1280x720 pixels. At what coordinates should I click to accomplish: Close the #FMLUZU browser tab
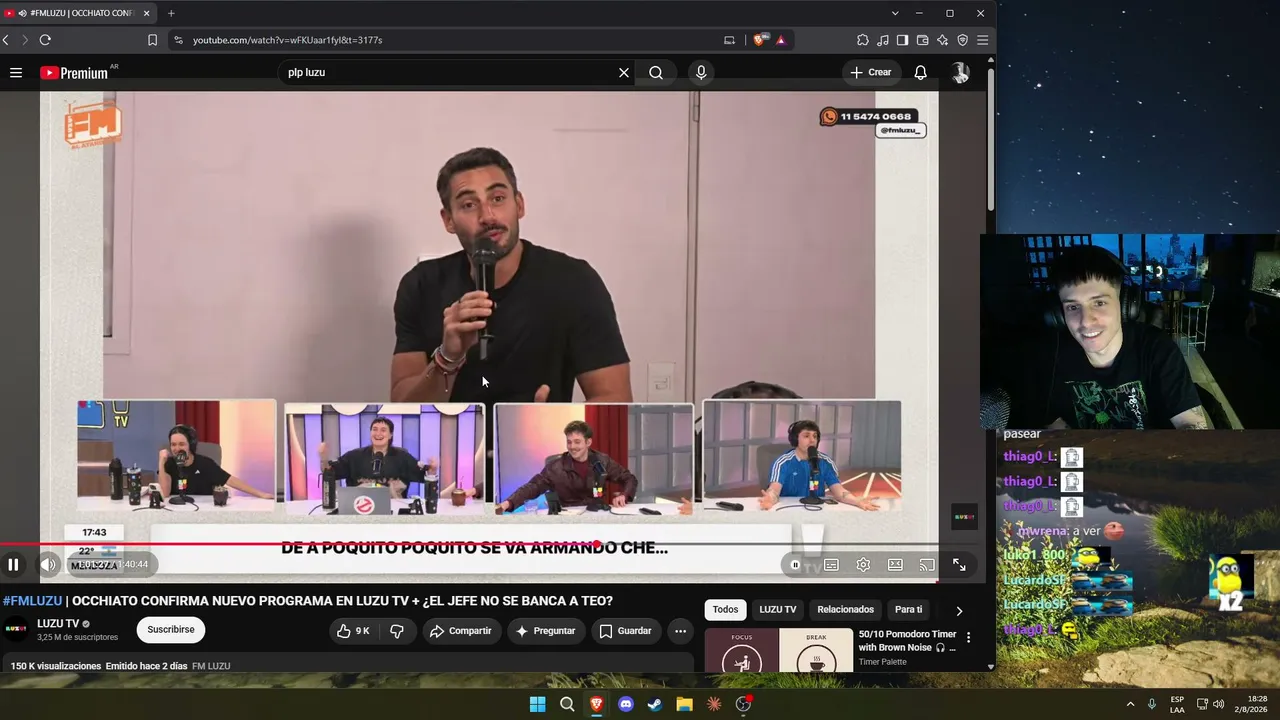pyautogui.click(x=147, y=13)
